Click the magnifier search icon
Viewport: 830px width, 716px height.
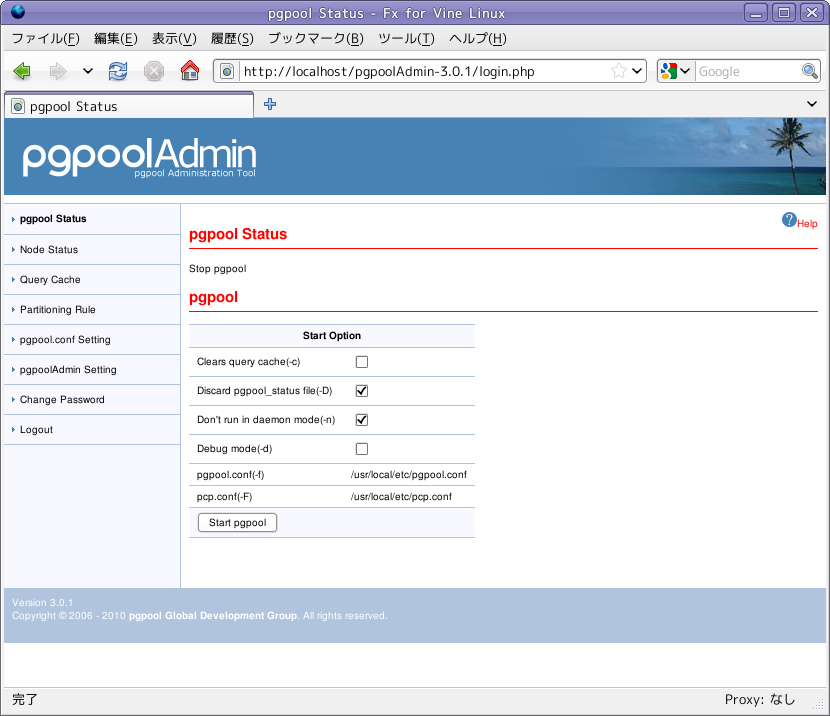(809, 71)
